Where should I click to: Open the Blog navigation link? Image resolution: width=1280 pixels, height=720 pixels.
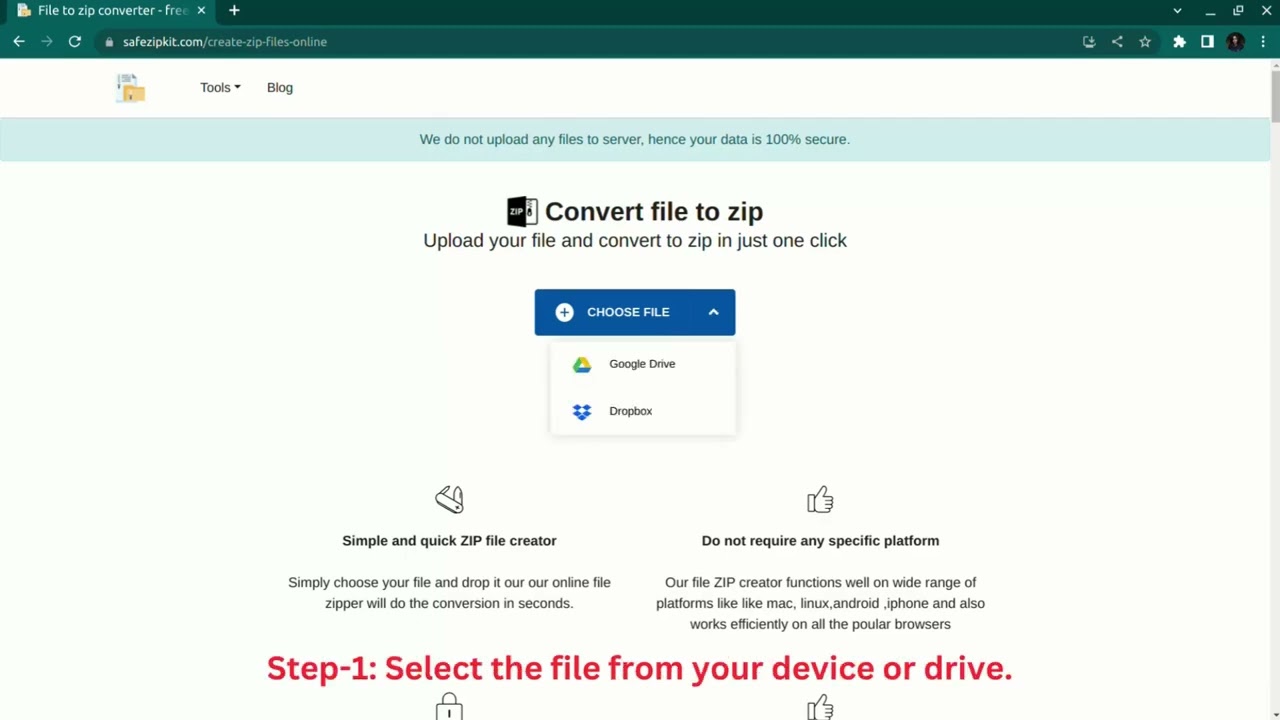coord(280,87)
